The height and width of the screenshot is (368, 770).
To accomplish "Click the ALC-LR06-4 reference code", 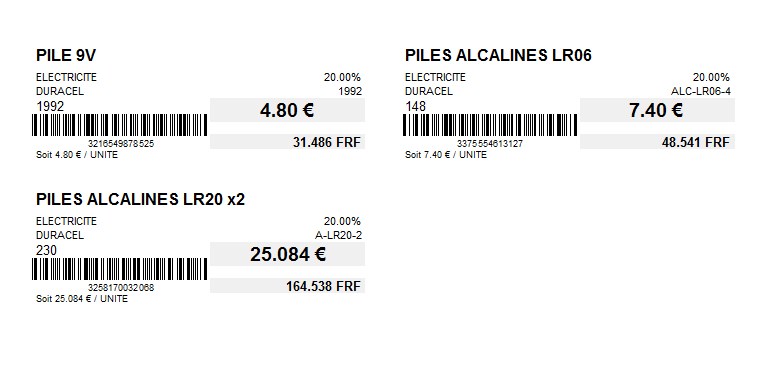I will 700,91.
